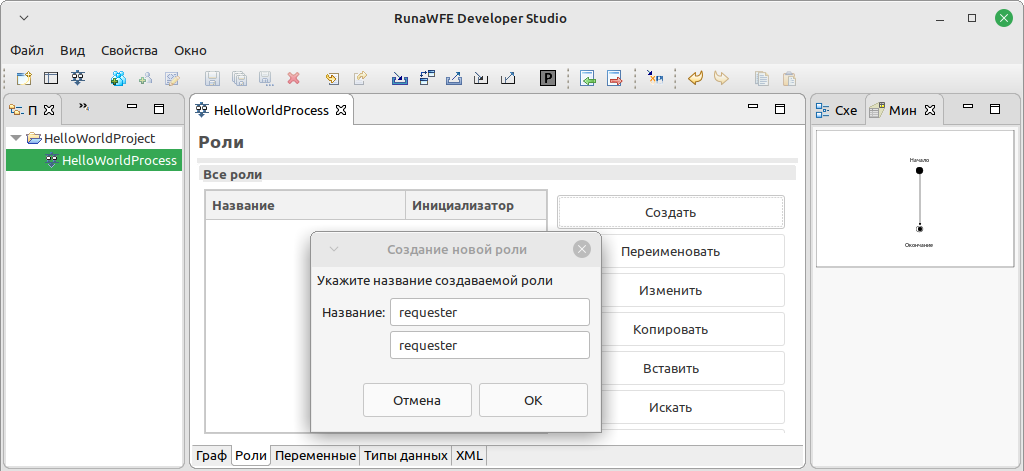Click the blue export arrow tray icon

454,78
